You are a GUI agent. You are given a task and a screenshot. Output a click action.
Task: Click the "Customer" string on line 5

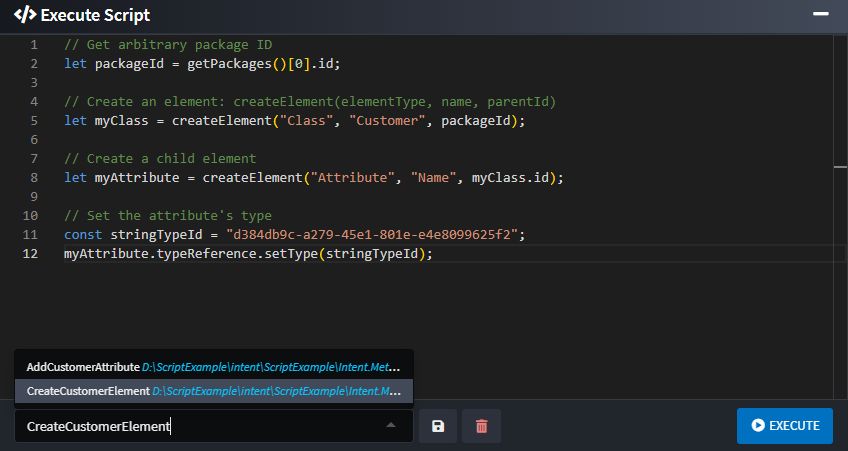pyautogui.click(x=387, y=121)
